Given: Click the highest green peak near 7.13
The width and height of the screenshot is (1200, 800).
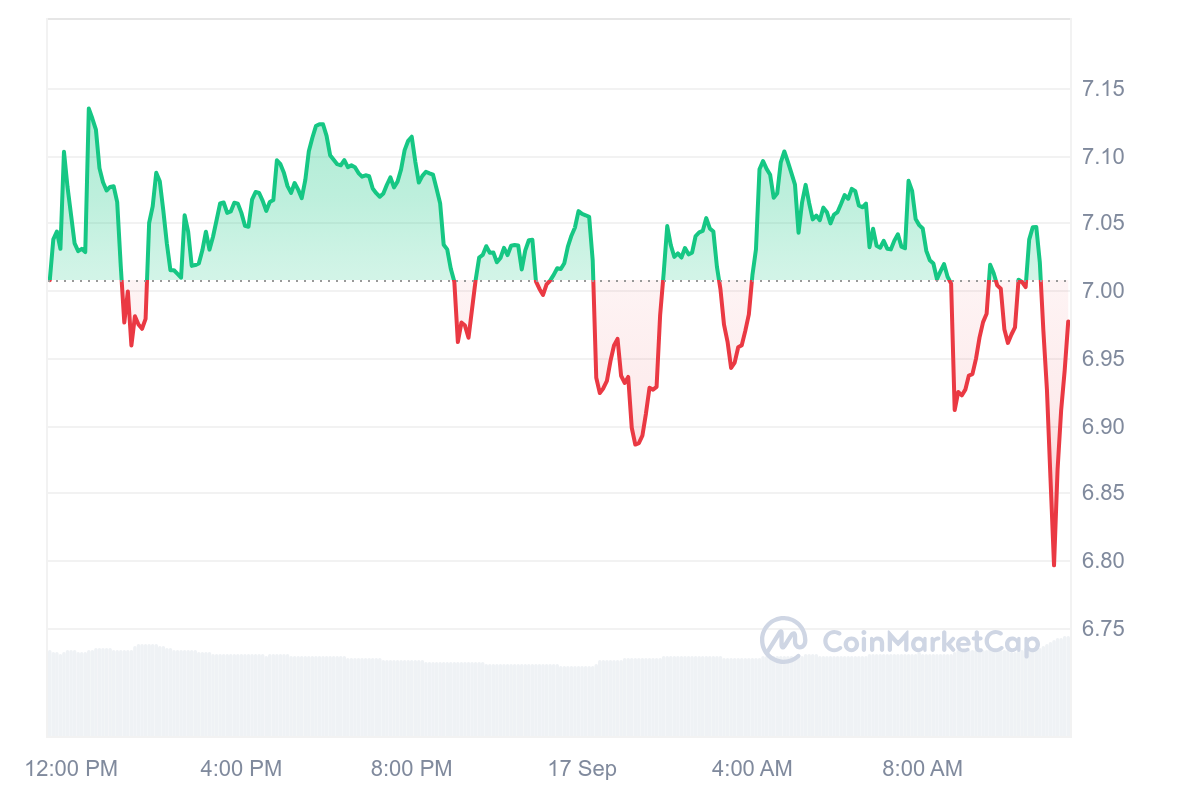Looking at the screenshot, I should tap(89, 108).
